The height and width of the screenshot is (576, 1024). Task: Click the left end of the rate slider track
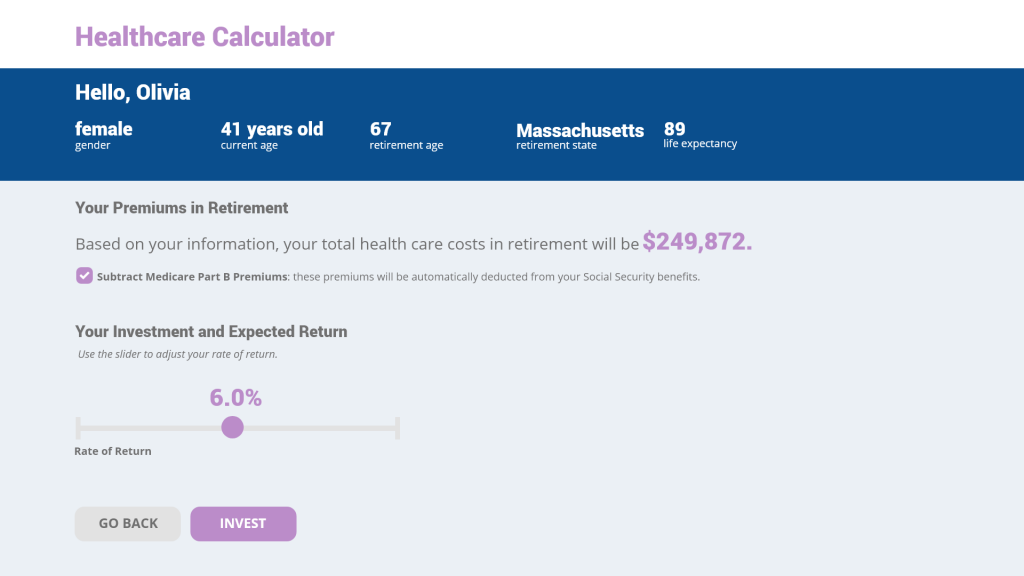click(78, 428)
